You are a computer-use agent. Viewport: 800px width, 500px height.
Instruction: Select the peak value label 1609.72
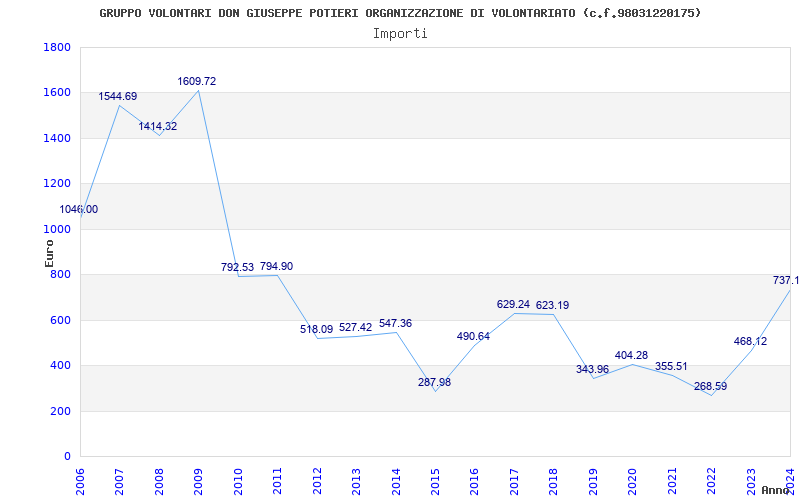click(196, 81)
